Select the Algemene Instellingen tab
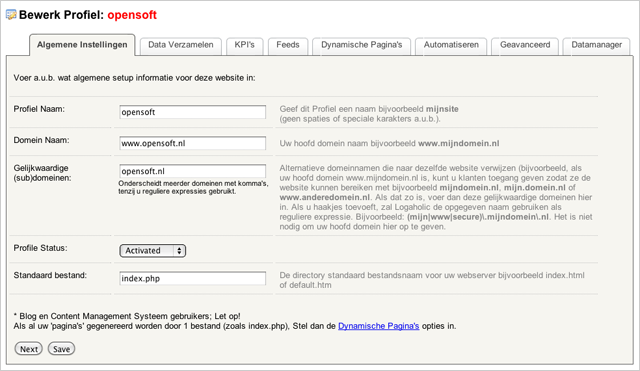The height and width of the screenshot is (371, 640). tap(82, 45)
